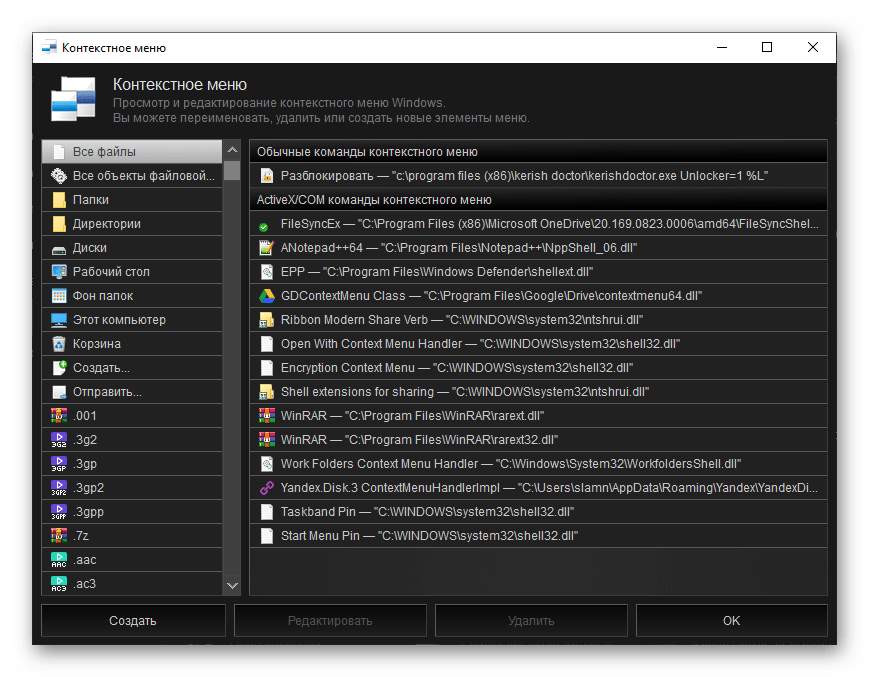The width and height of the screenshot is (869, 677).
Task: Click the WinRAR icon for '.001'
Action: 59,416
